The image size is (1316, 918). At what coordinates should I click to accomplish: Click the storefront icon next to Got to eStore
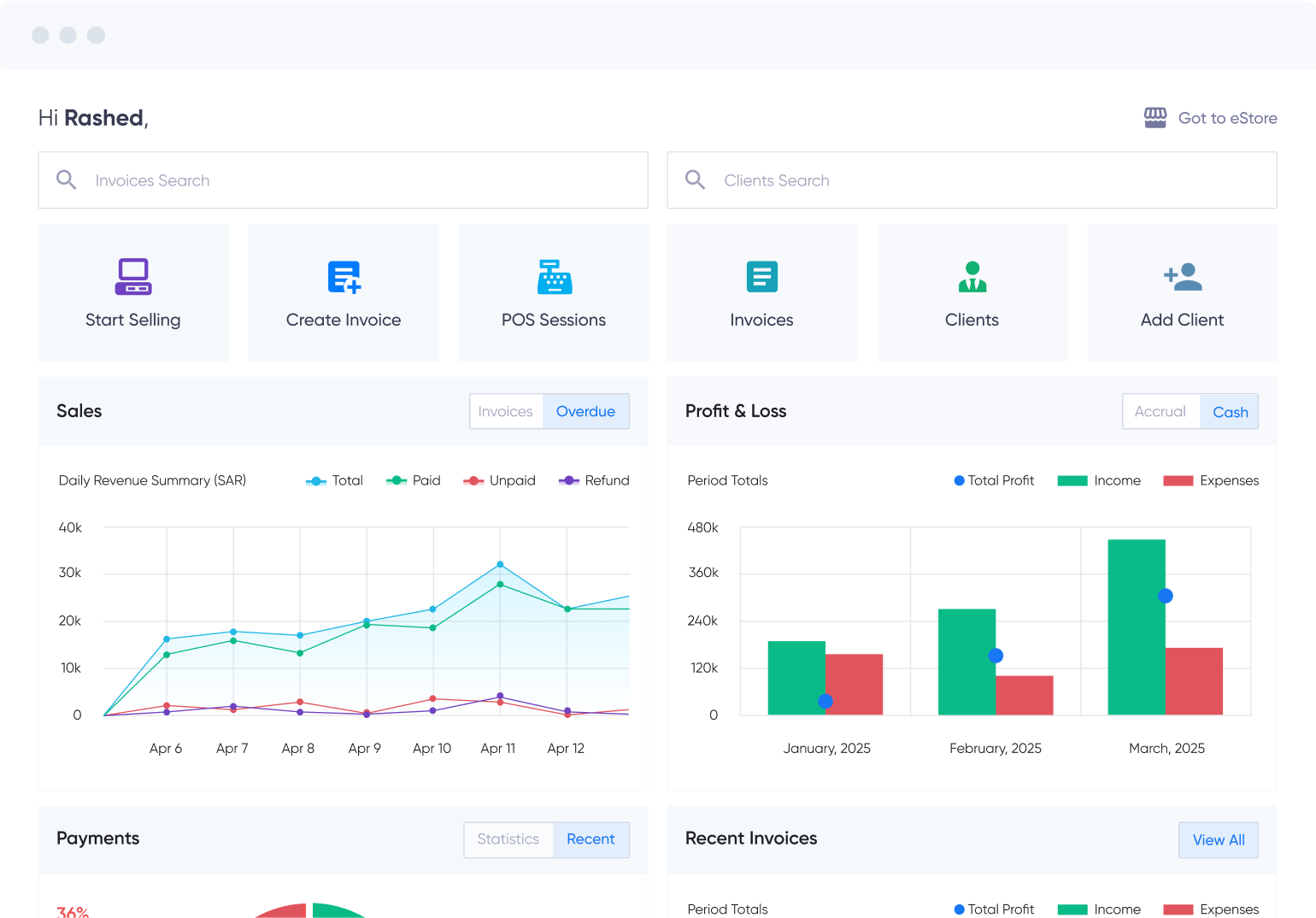pos(1155,117)
